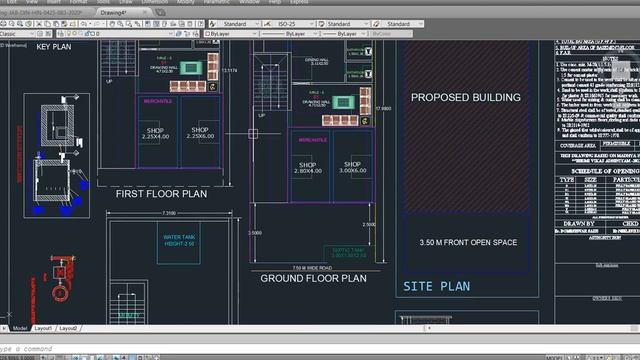640x360 pixels.
Task: Open the Properties palette icon
Action: coord(147,24)
